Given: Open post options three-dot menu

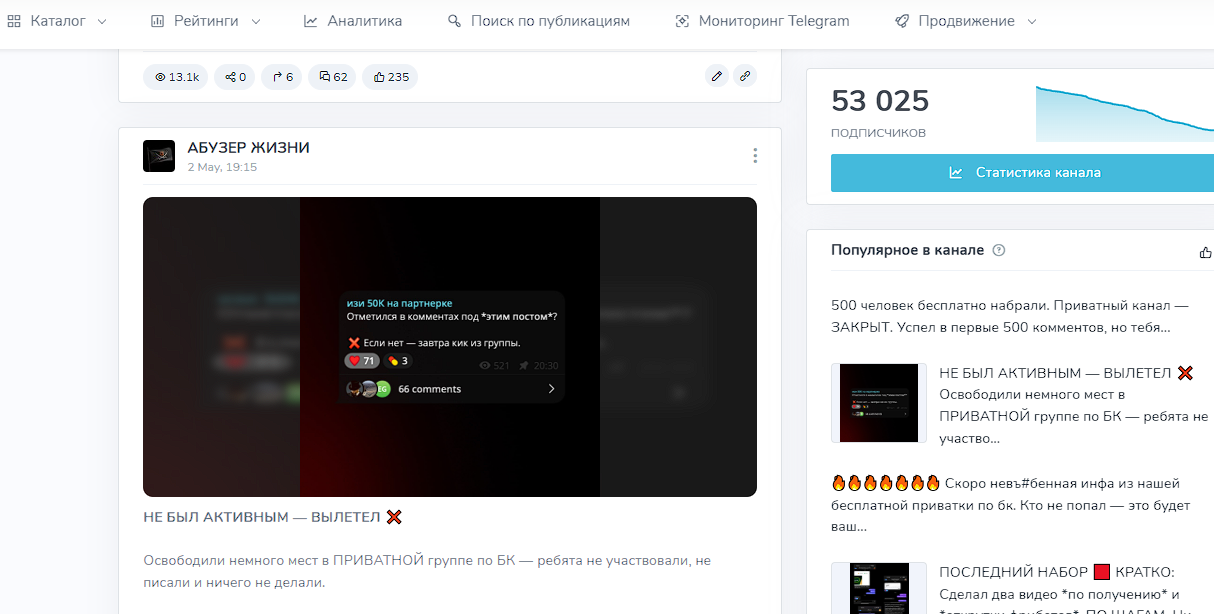Looking at the screenshot, I should coord(755,156).
